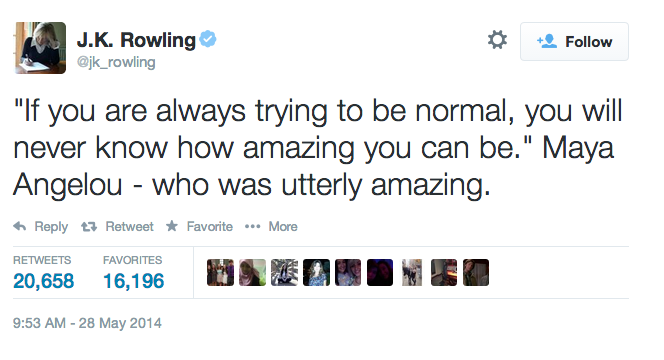The width and height of the screenshot is (664, 360).
Task: Click the Retweet arrows icon
Action: [x=89, y=227]
